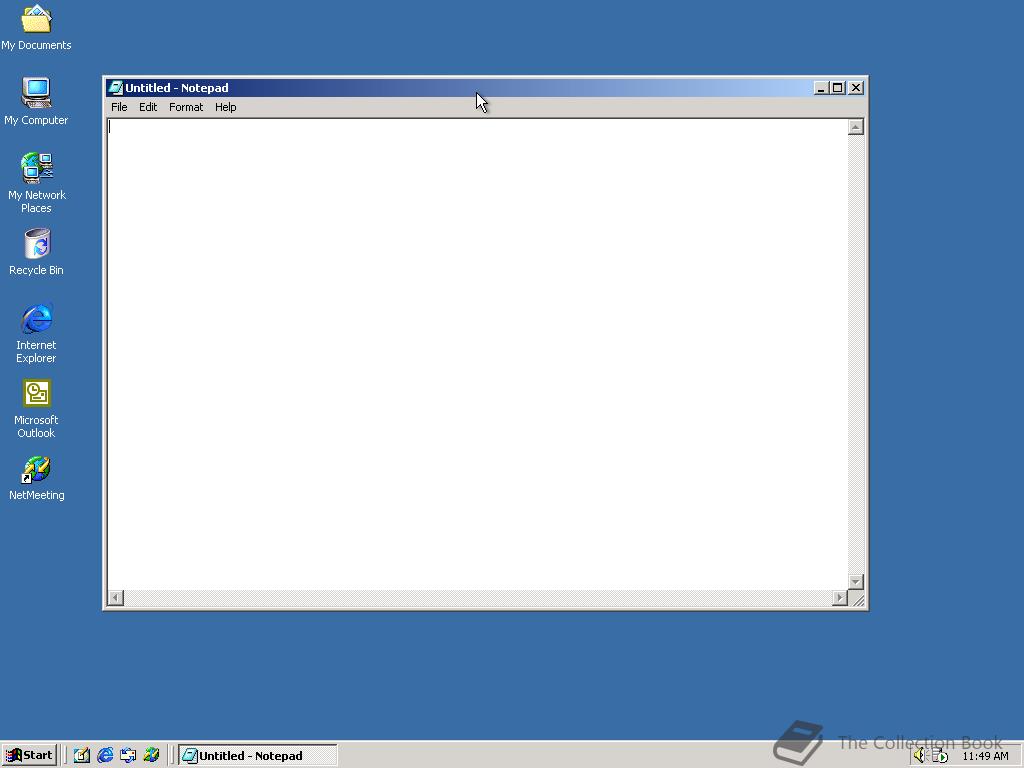Open the Edit menu in Notepad
Viewport: 1024px width, 768px height.
(148, 107)
